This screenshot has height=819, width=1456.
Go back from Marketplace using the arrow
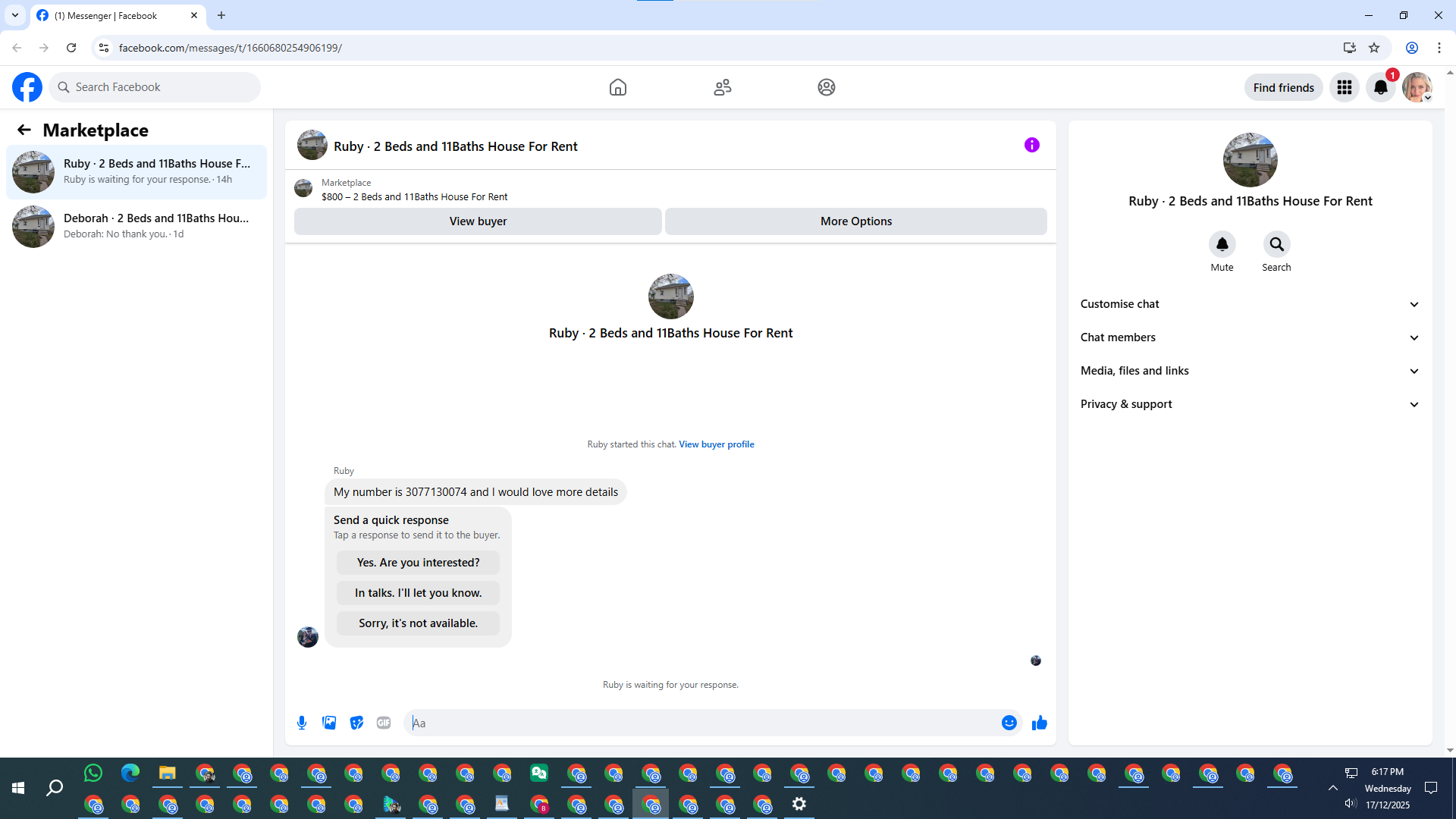(24, 130)
